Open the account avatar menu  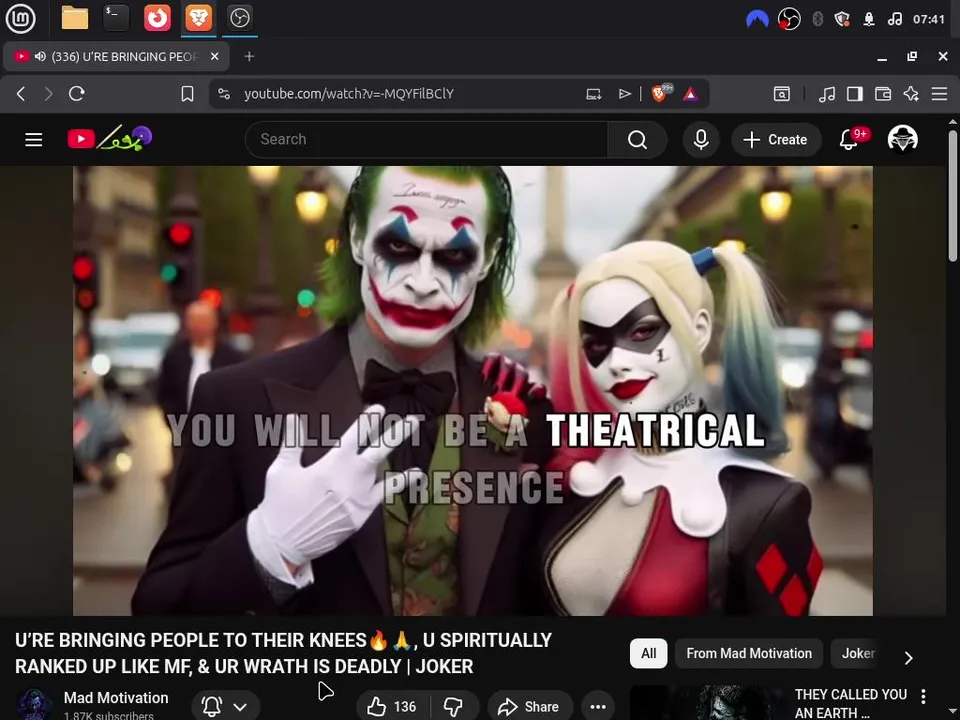[x=902, y=139]
